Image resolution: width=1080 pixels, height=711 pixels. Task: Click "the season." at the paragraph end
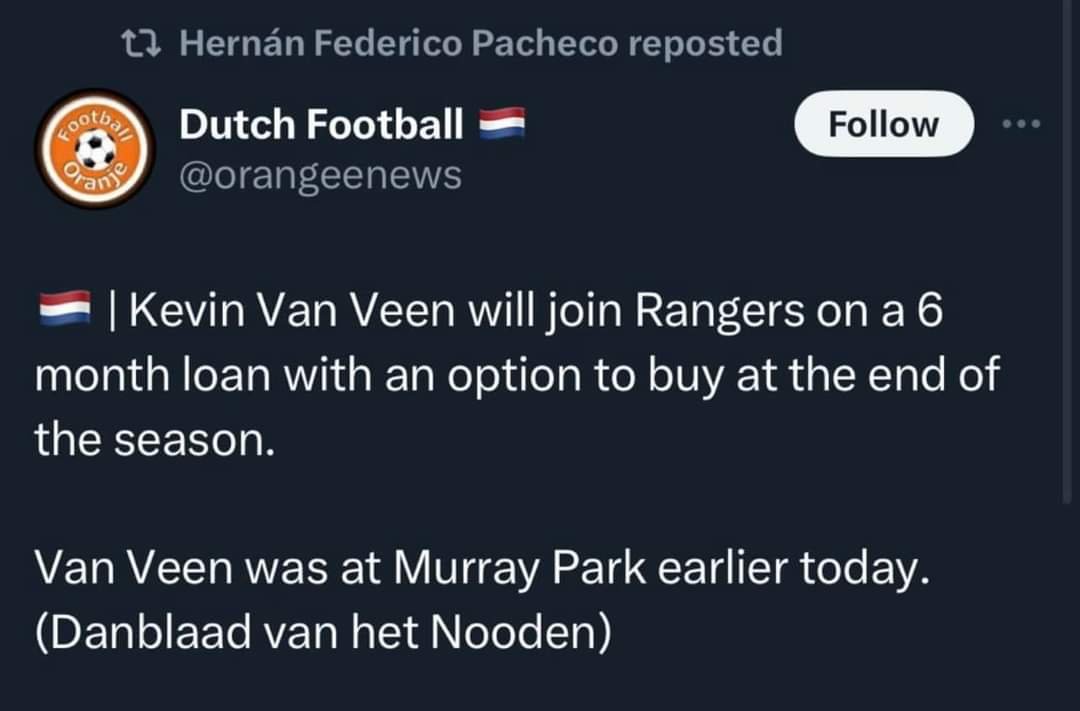[x=154, y=439]
